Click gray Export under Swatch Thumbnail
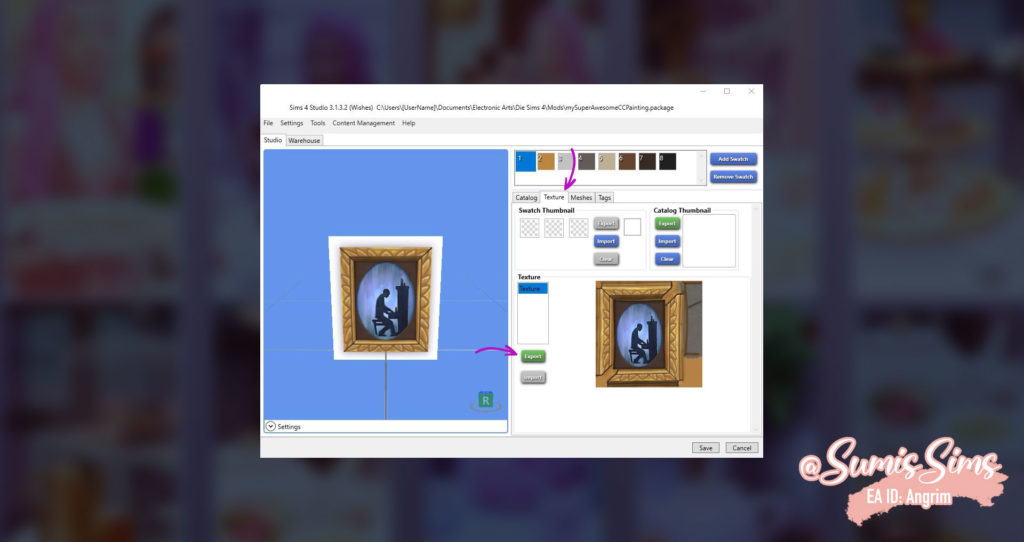The height and width of the screenshot is (542, 1024). [606, 223]
